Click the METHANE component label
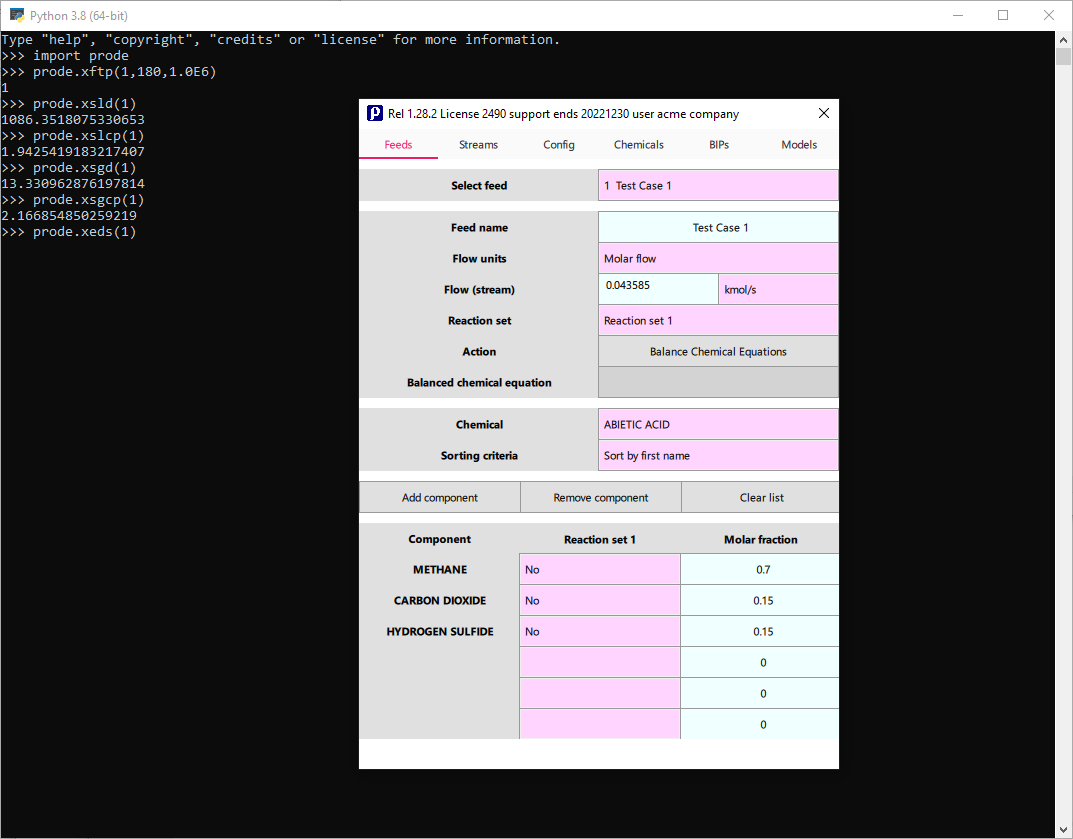This screenshot has width=1073, height=839. click(440, 569)
